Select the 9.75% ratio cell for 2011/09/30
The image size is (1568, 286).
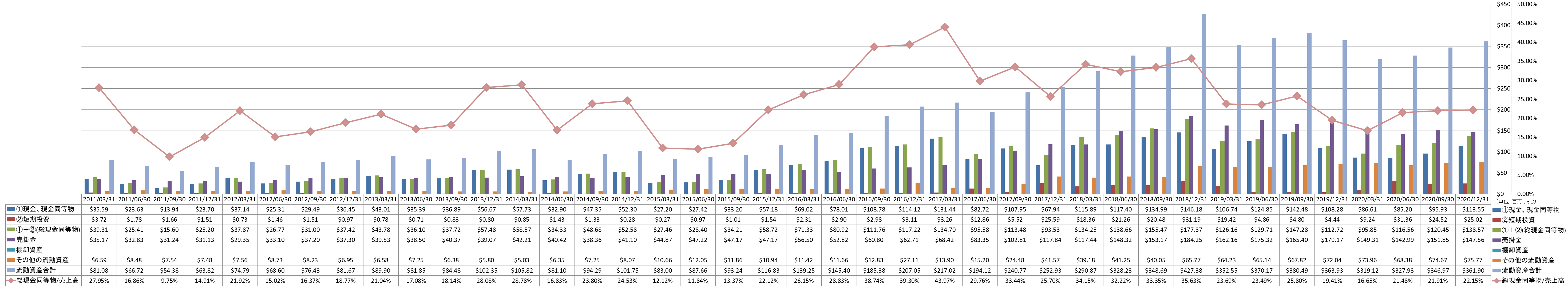pos(170,280)
